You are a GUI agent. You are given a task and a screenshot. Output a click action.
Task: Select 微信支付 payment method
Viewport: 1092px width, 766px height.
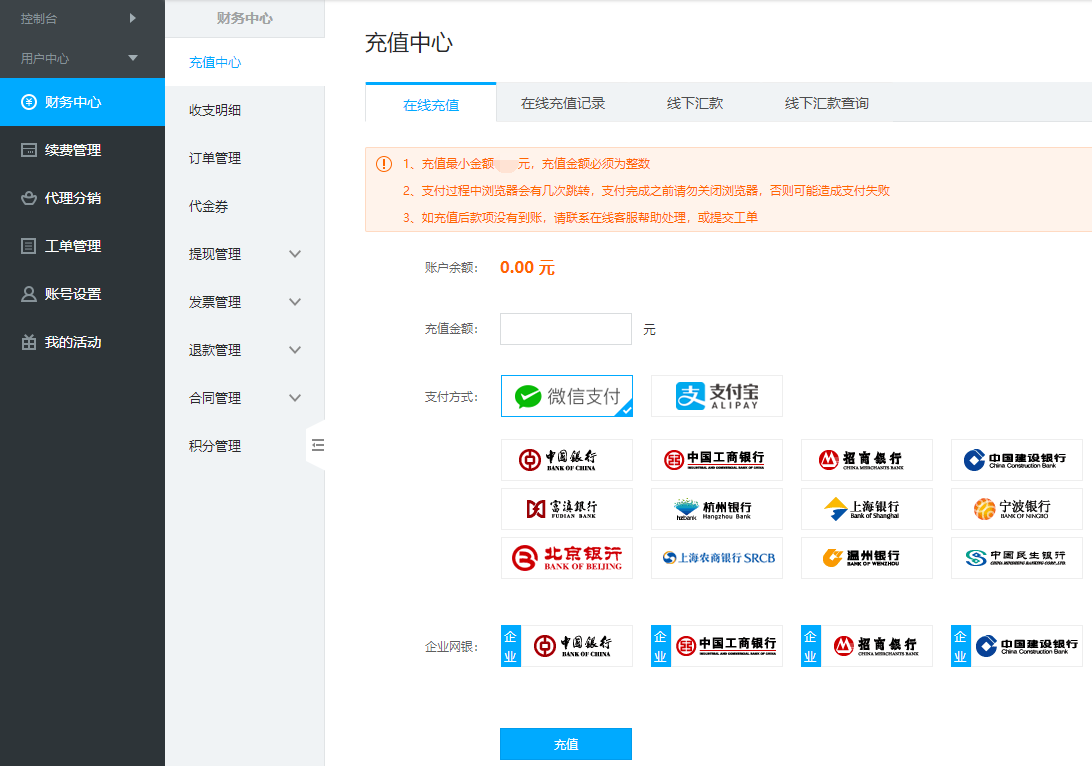(x=567, y=396)
